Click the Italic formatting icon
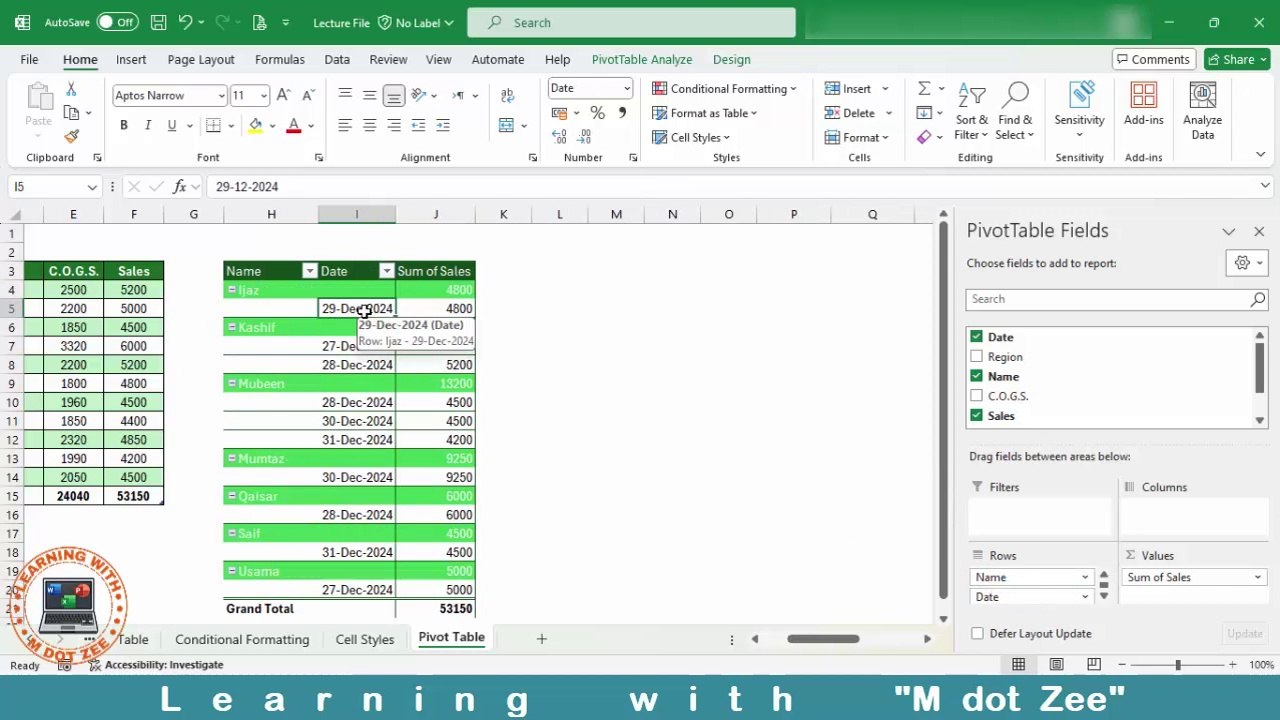 tap(147, 125)
